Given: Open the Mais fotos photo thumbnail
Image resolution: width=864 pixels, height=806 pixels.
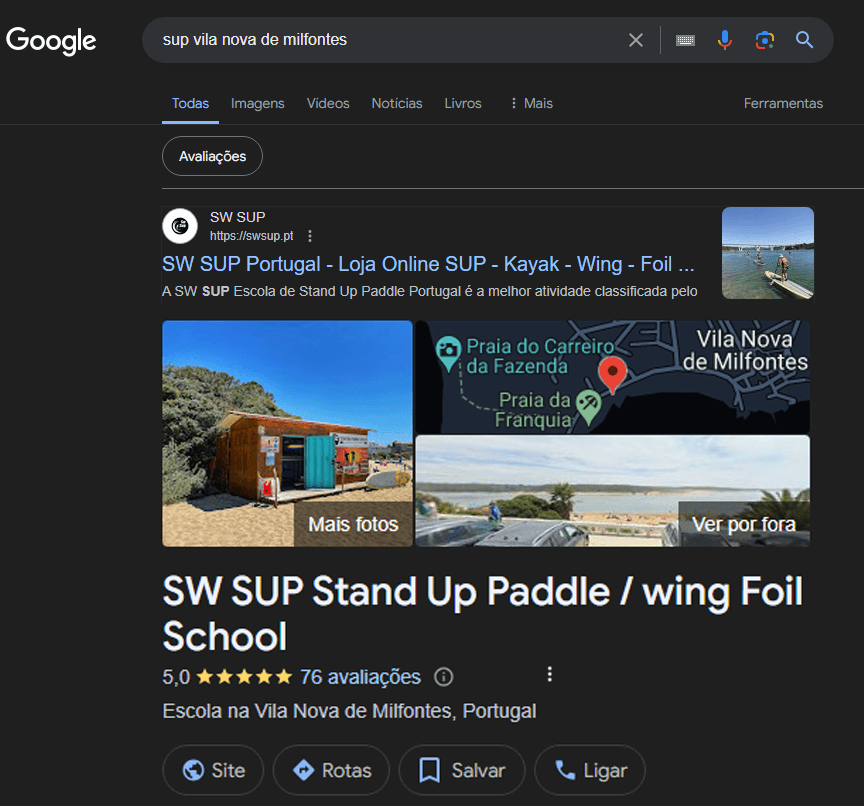Looking at the screenshot, I should [x=287, y=433].
